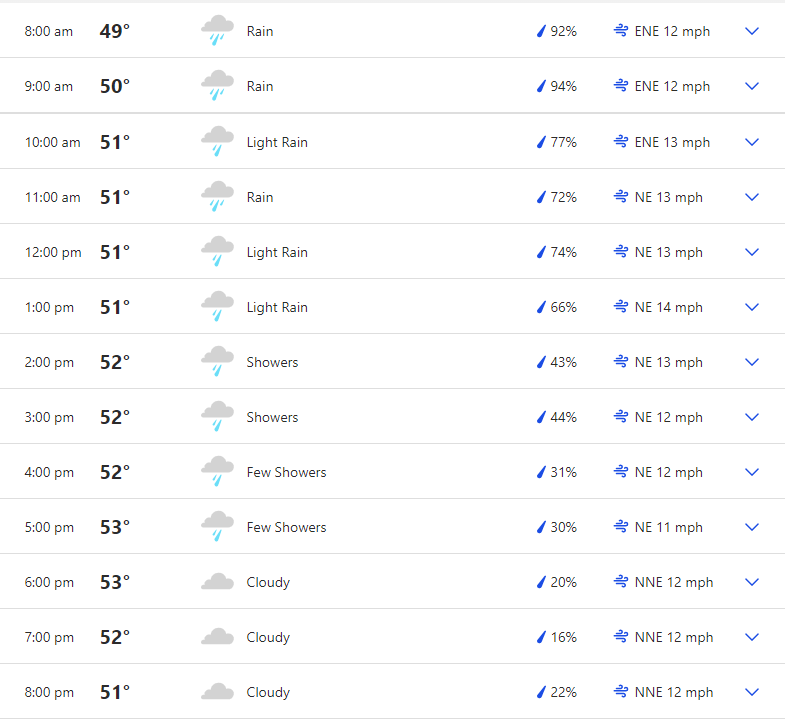Click the raindrop icon beside 16%
Screen dimensions: 785x719
click(541, 637)
